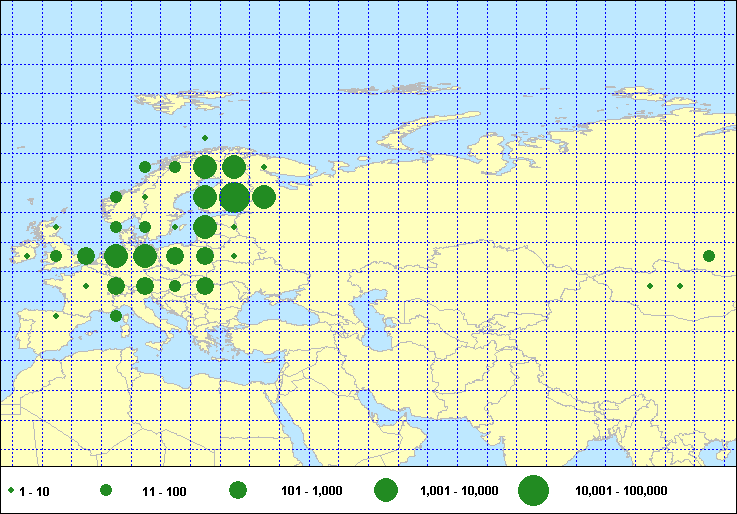Click the 1 - 10 diamond legend symbol
The width and height of the screenshot is (737, 514).
(11, 491)
